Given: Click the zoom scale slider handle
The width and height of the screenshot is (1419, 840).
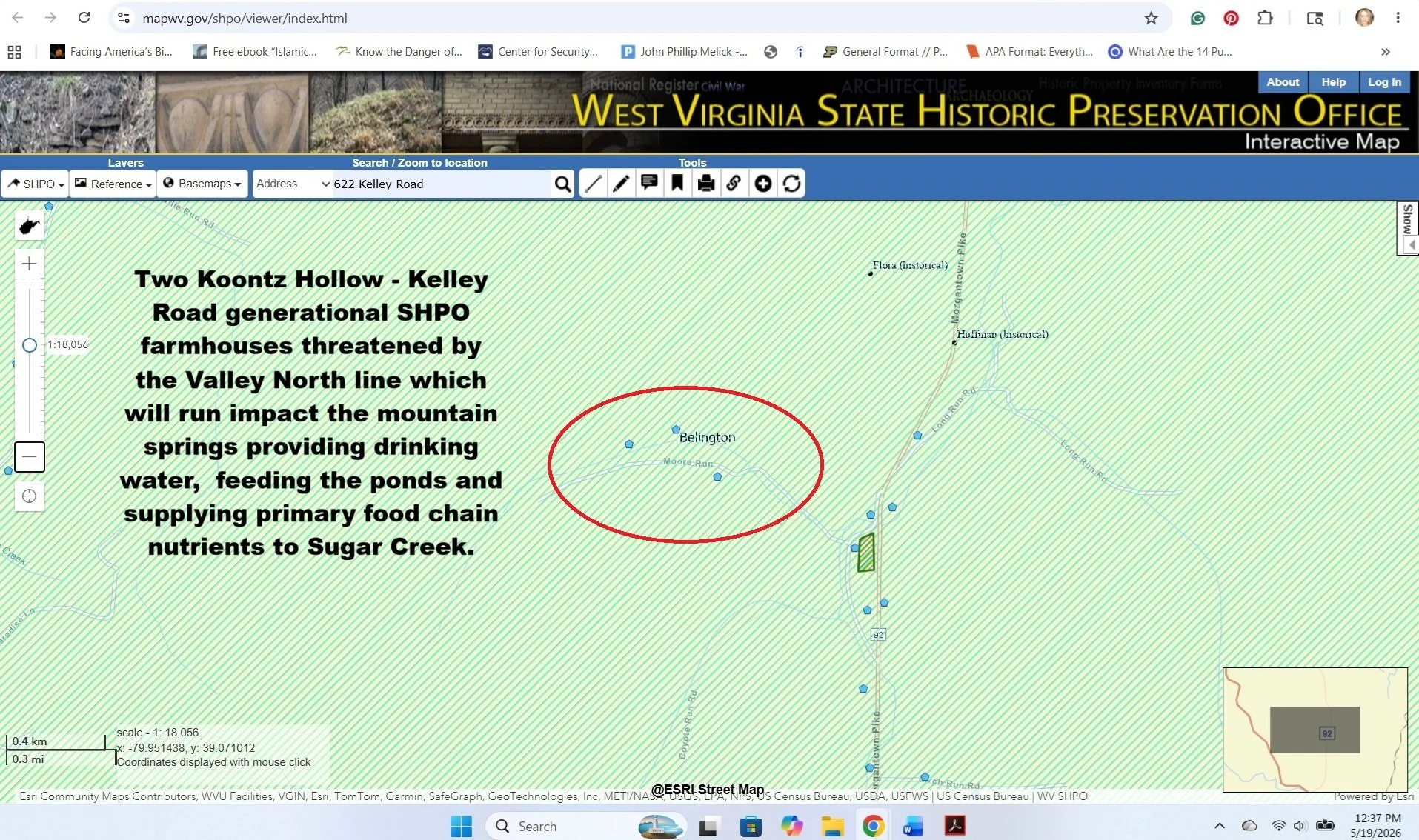Looking at the screenshot, I should pos(30,345).
